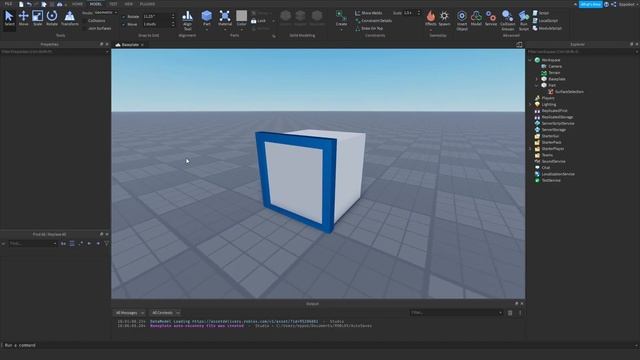Open the Color dropdown arrow

pyautogui.click(x=242, y=29)
